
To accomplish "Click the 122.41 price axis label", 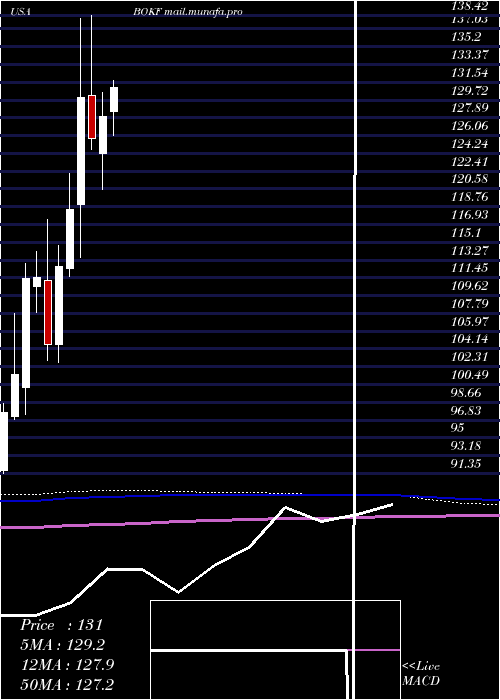I will coord(470,161).
